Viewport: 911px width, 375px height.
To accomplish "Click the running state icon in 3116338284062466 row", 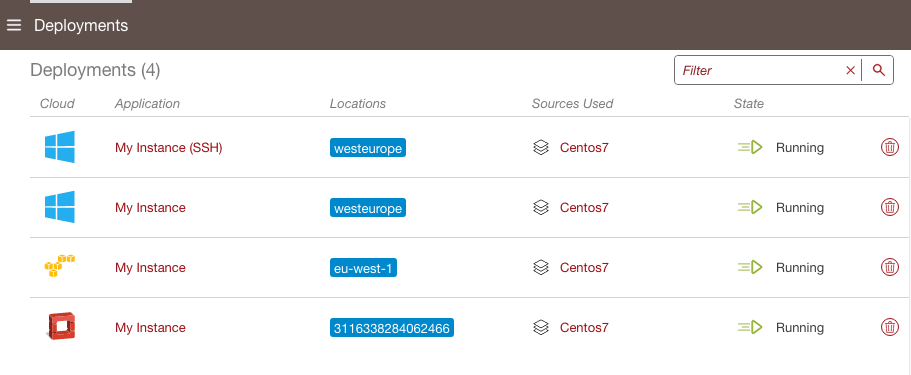I will 750,327.
